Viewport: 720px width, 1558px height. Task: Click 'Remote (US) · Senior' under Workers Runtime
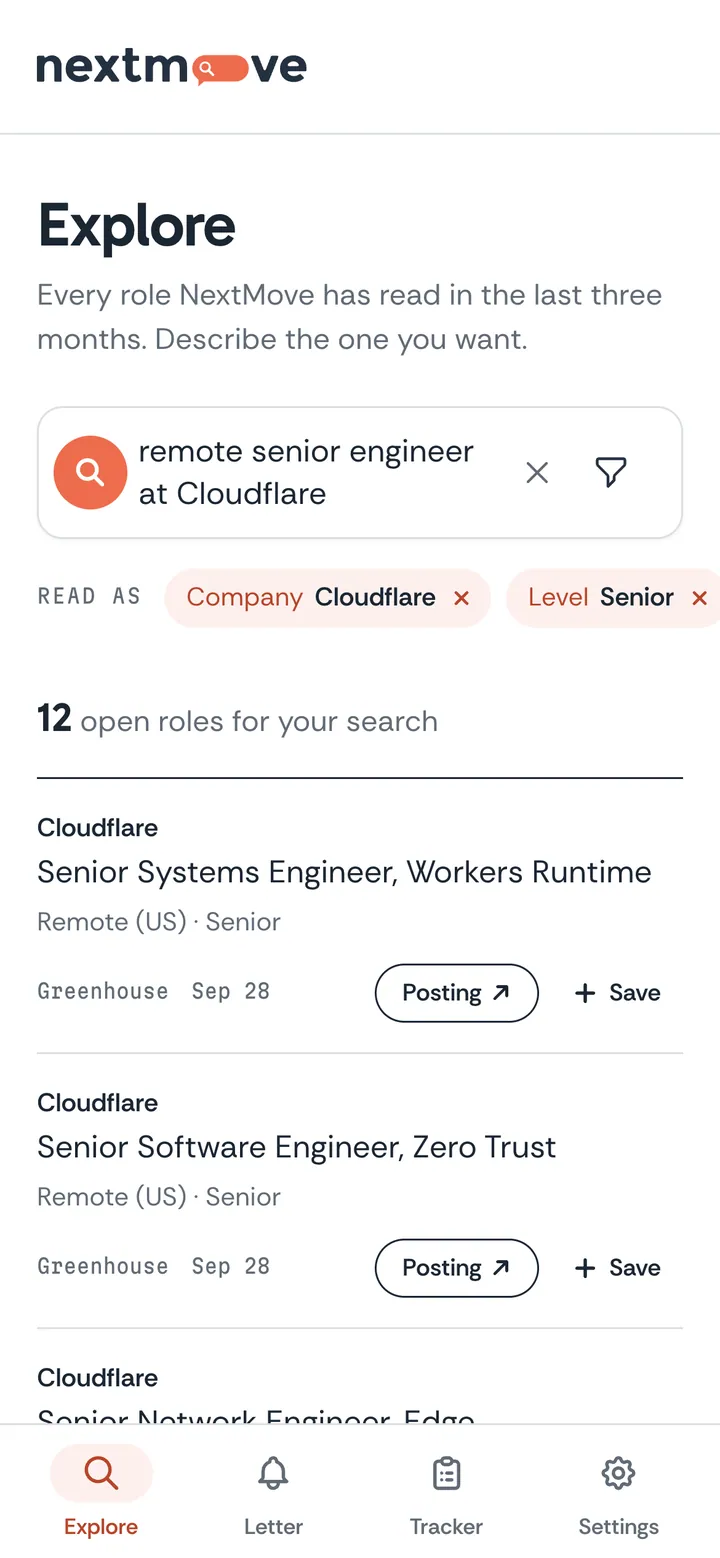pos(159,922)
